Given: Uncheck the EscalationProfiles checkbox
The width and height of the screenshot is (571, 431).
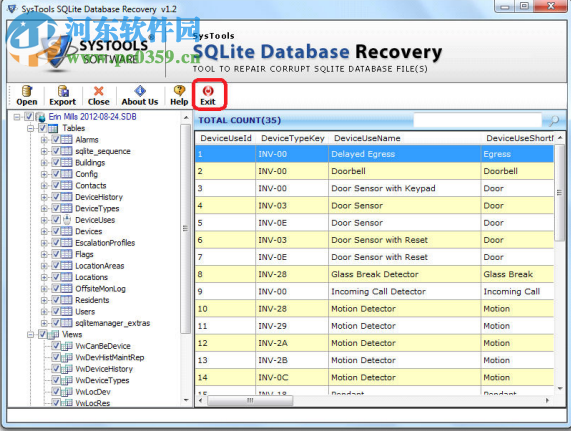Looking at the screenshot, I should (x=56, y=242).
